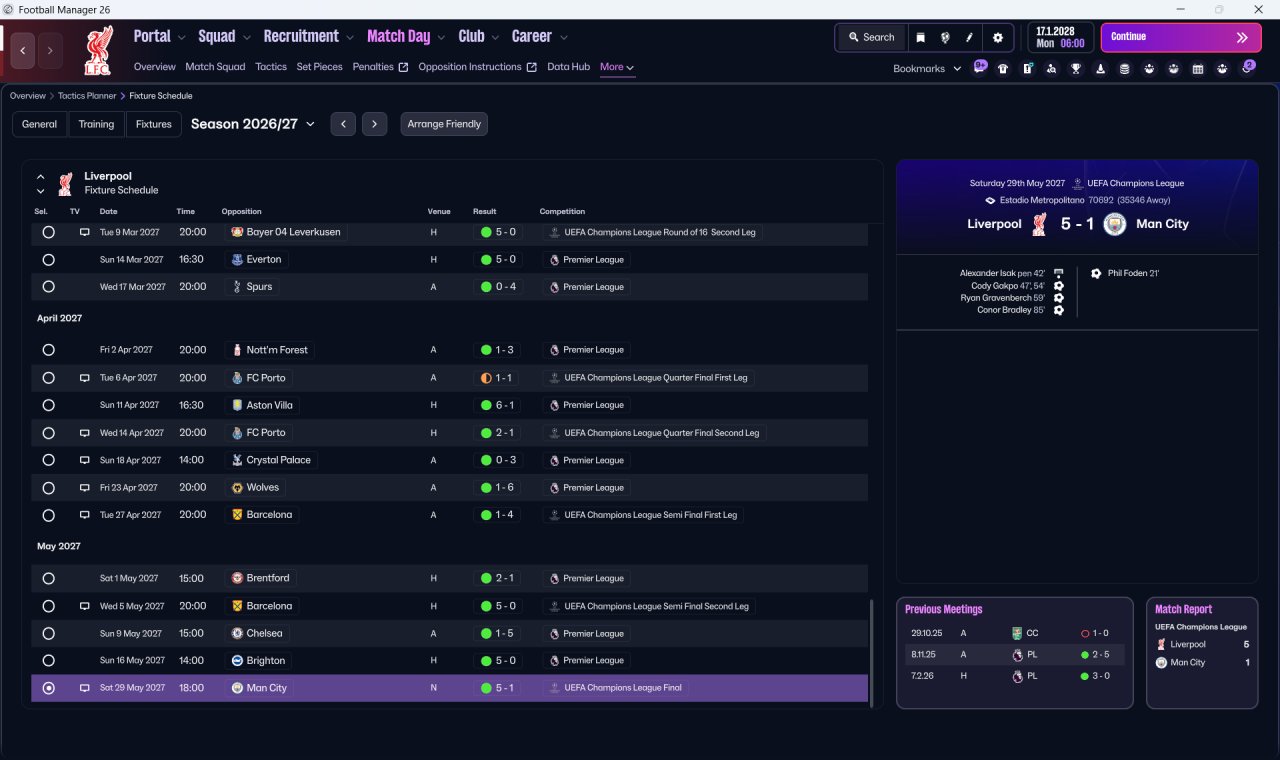
Task: Click the Man City crest in match header
Action: pos(1114,224)
